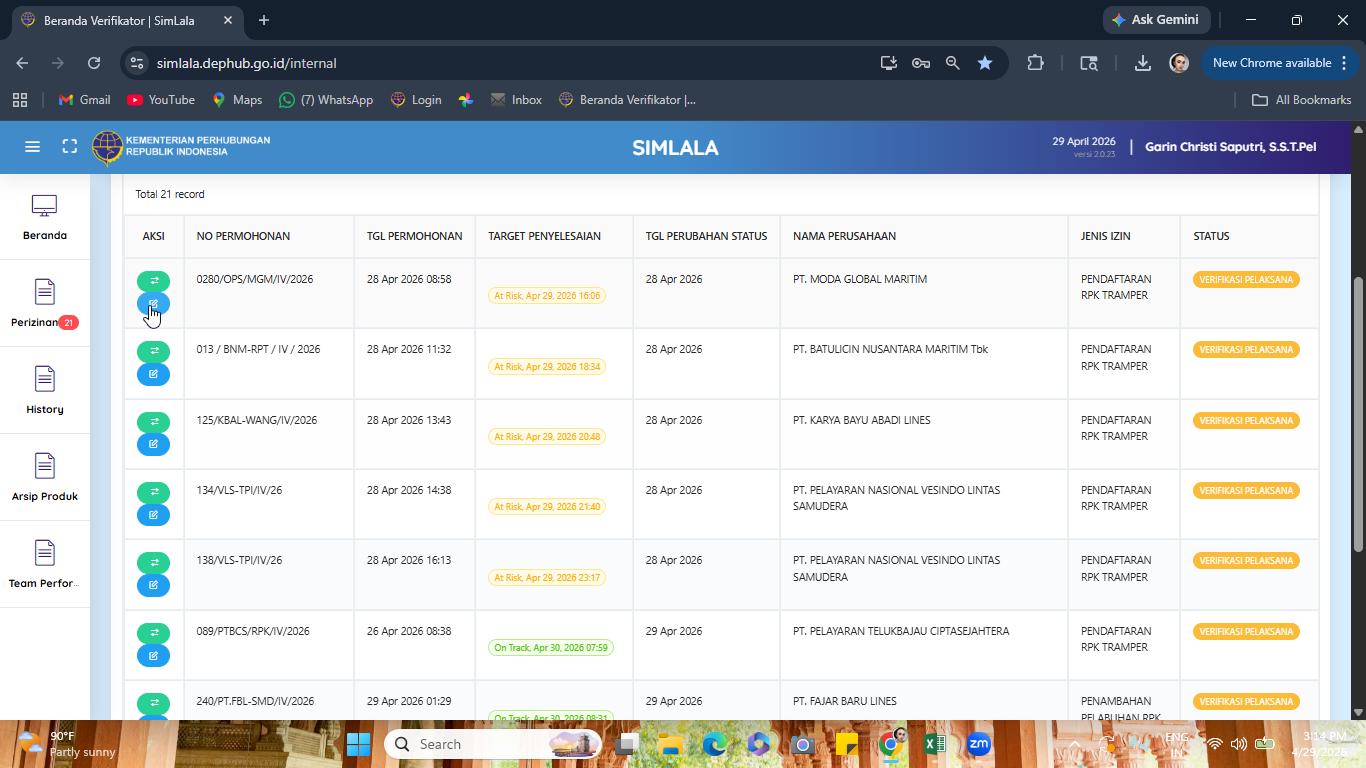This screenshot has height=768, width=1366.
Task: Switch to Beranda Verifikator browser tab
Action: [x=119, y=20]
